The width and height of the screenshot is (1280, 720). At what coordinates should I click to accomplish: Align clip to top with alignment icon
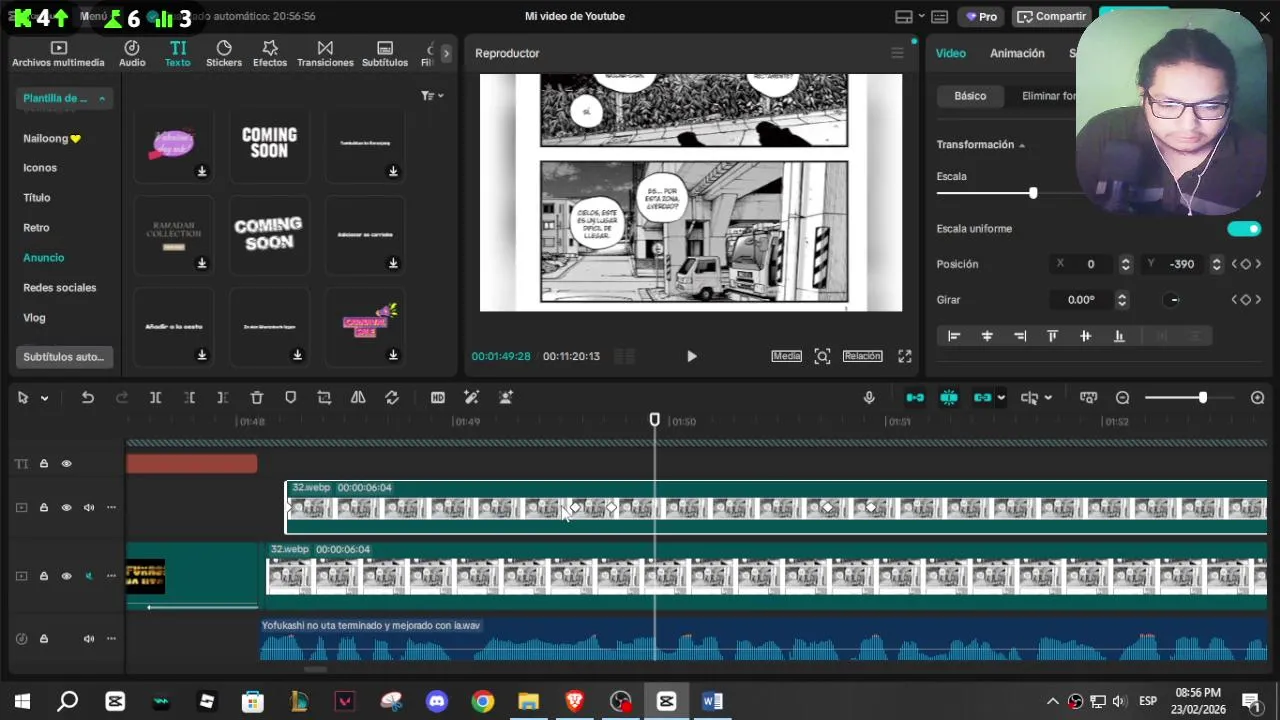(1052, 336)
